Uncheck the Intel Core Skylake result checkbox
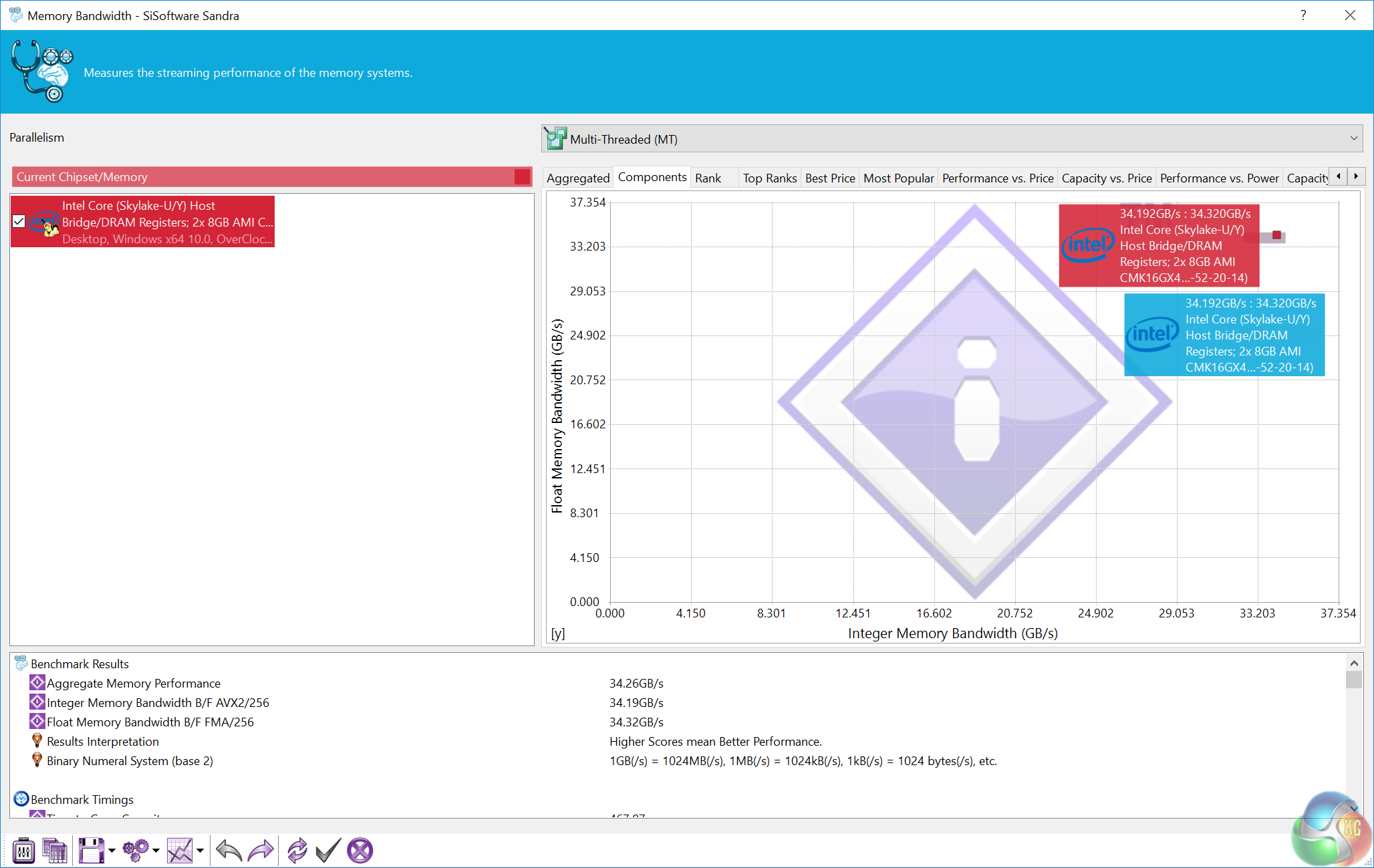This screenshot has height=868, width=1374. tap(19, 221)
